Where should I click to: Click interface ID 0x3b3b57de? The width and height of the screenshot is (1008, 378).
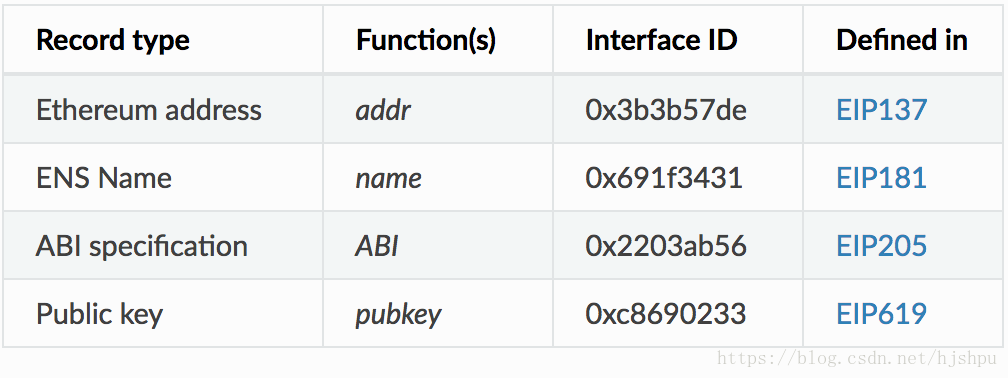pos(666,110)
